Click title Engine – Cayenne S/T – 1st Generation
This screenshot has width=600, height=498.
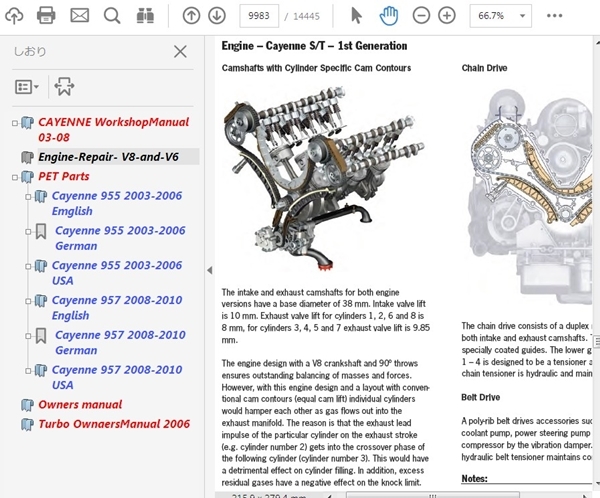[x=314, y=46]
